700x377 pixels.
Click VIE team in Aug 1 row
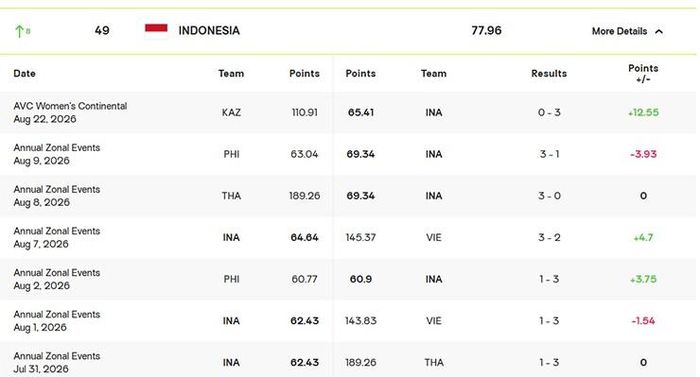click(433, 321)
